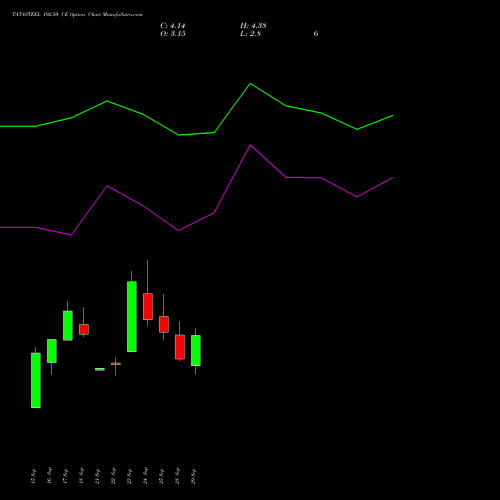
Task: Click the '29 Sep' date label
Action: [x=193, y=476]
